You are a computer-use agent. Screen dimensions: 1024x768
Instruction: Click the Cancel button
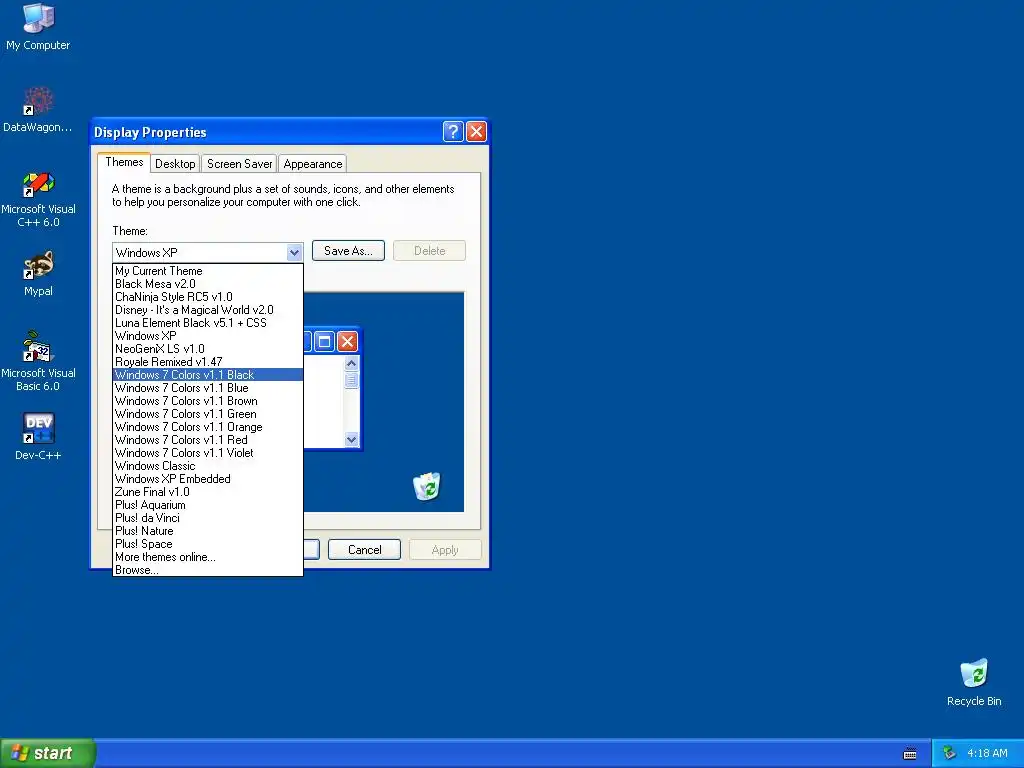click(364, 550)
